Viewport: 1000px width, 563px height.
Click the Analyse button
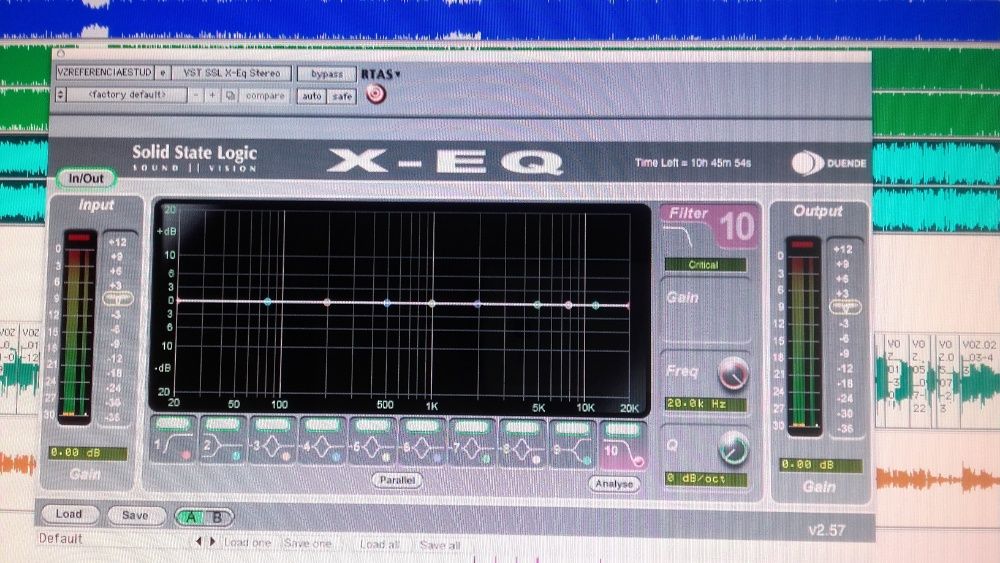(x=614, y=484)
